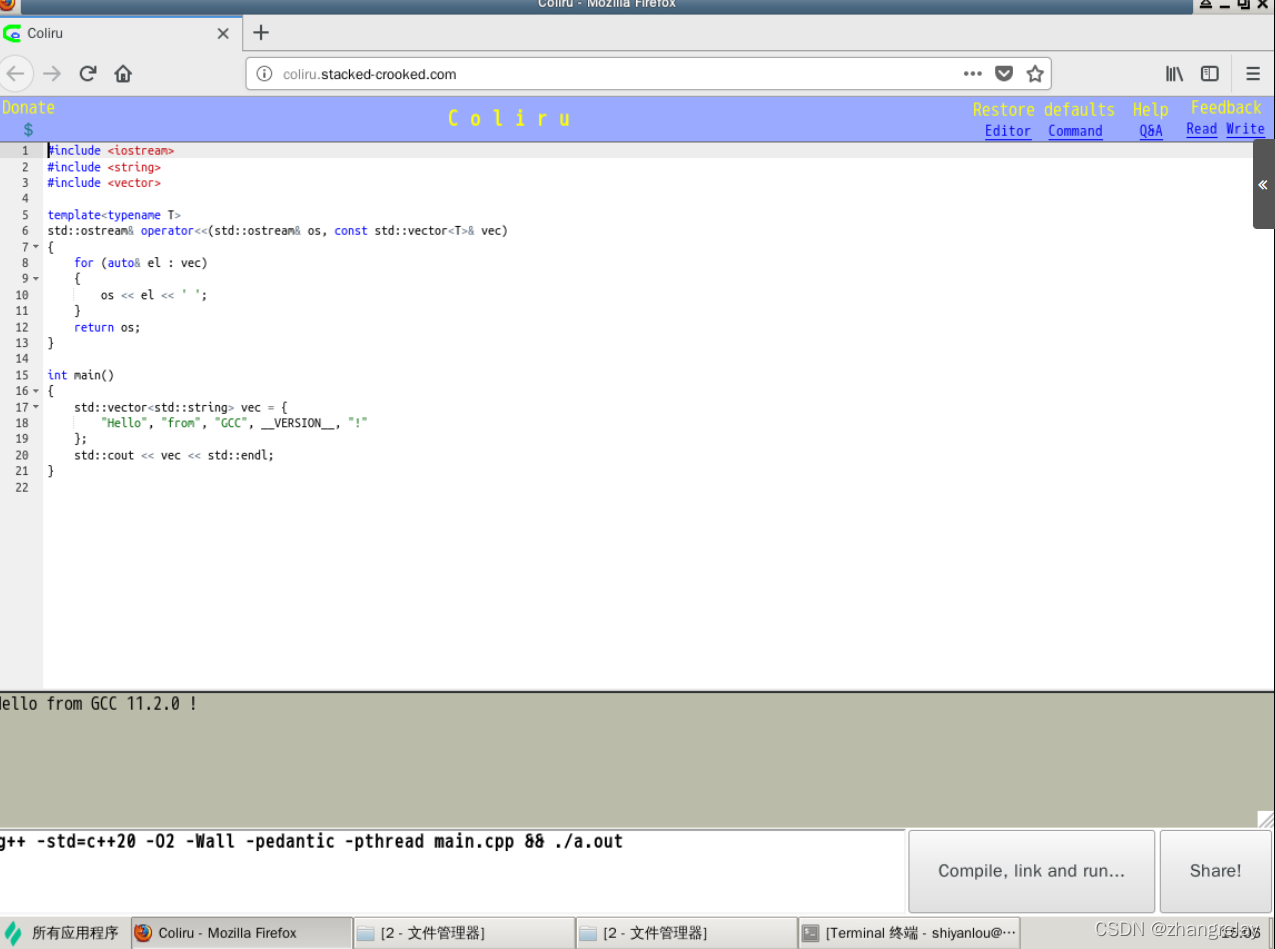Switch to first file manager taskbar window
The height and width of the screenshot is (949, 1275).
coord(464,933)
